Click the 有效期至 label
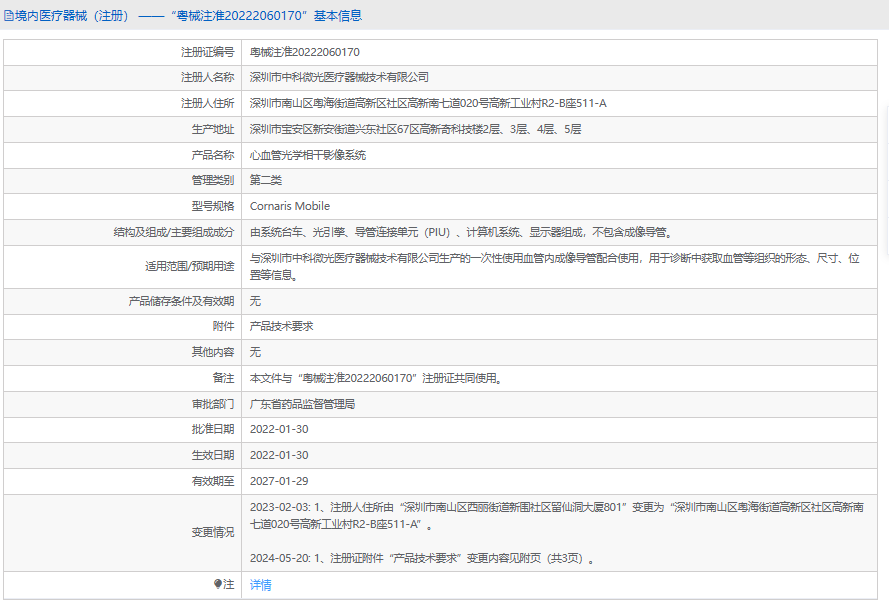Screen dimensions: 889x603 coord(213,482)
